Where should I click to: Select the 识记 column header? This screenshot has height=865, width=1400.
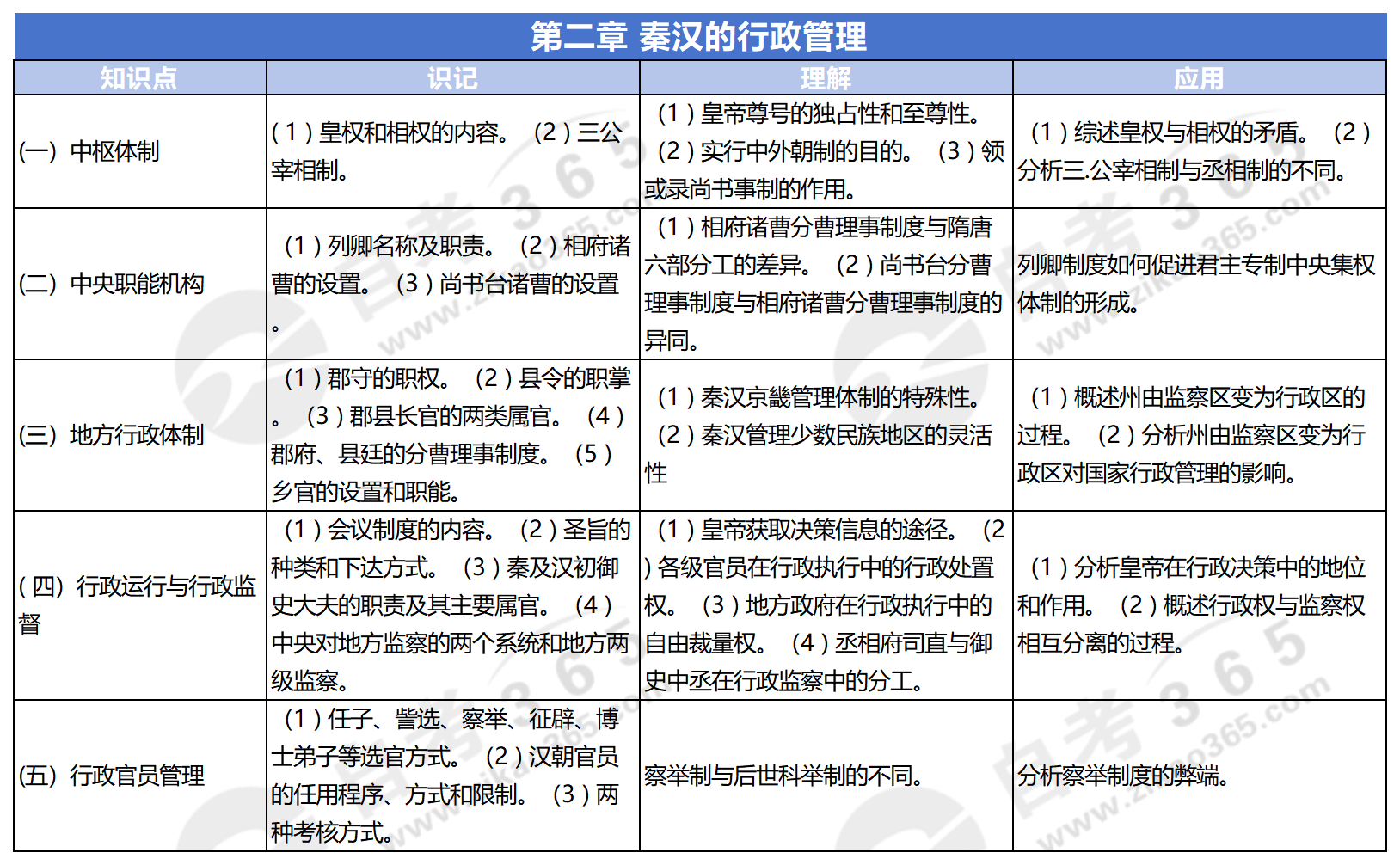452,78
